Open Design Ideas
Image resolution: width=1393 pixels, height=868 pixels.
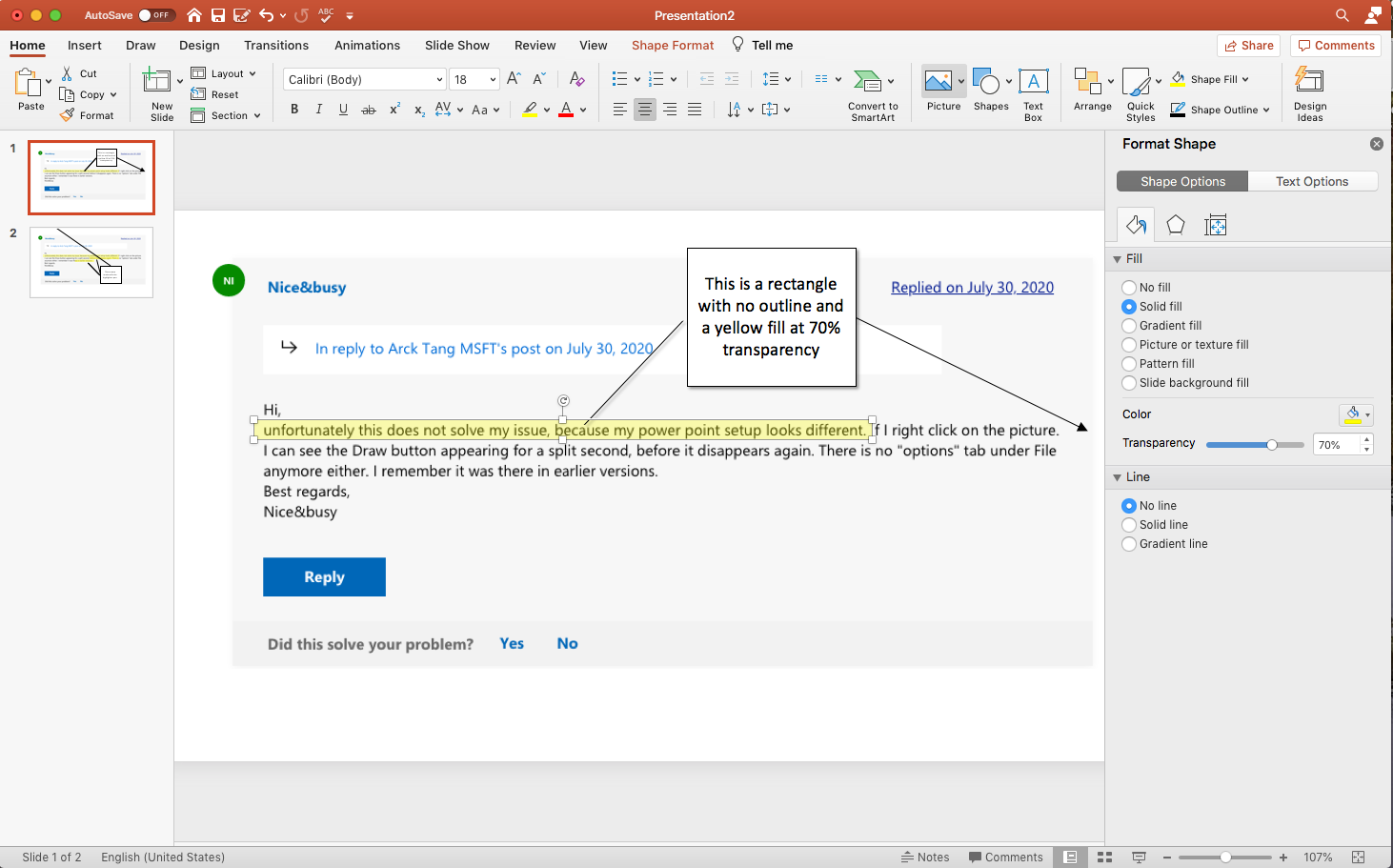[1310, 94]
